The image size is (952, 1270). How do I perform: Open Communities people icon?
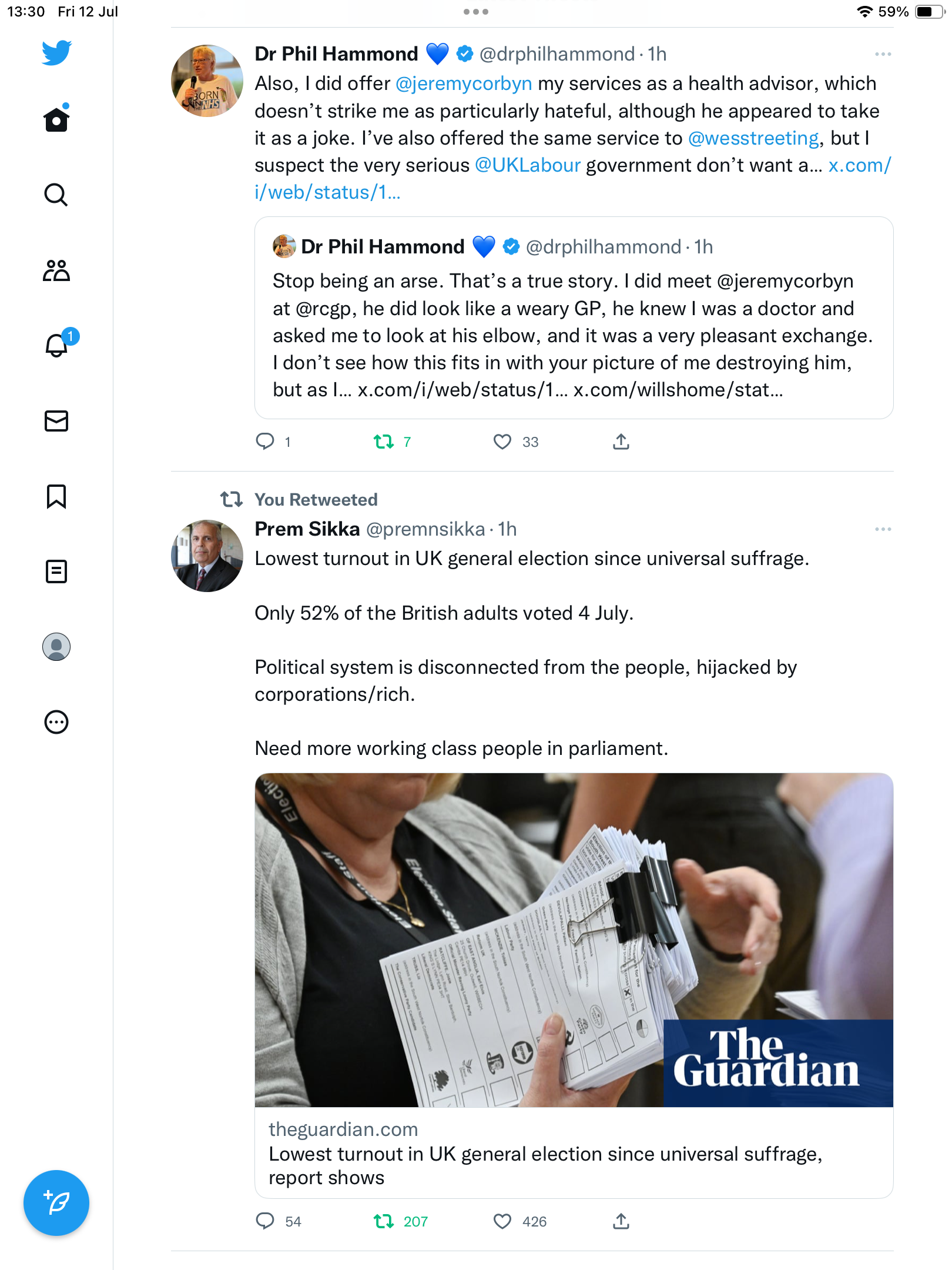56,270
